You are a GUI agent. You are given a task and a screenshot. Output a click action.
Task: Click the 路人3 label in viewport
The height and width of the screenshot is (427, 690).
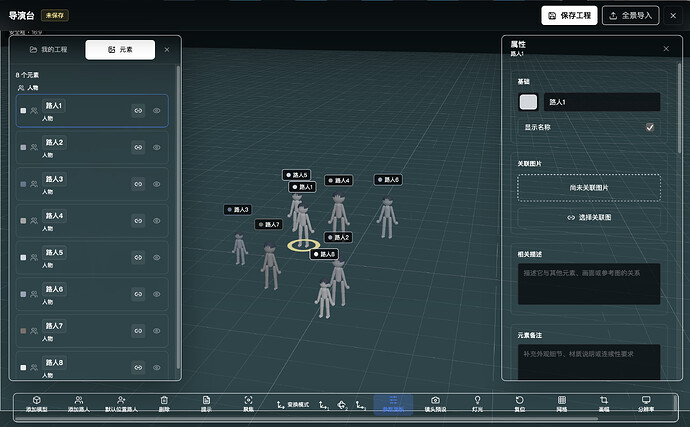tap(238, 210)
